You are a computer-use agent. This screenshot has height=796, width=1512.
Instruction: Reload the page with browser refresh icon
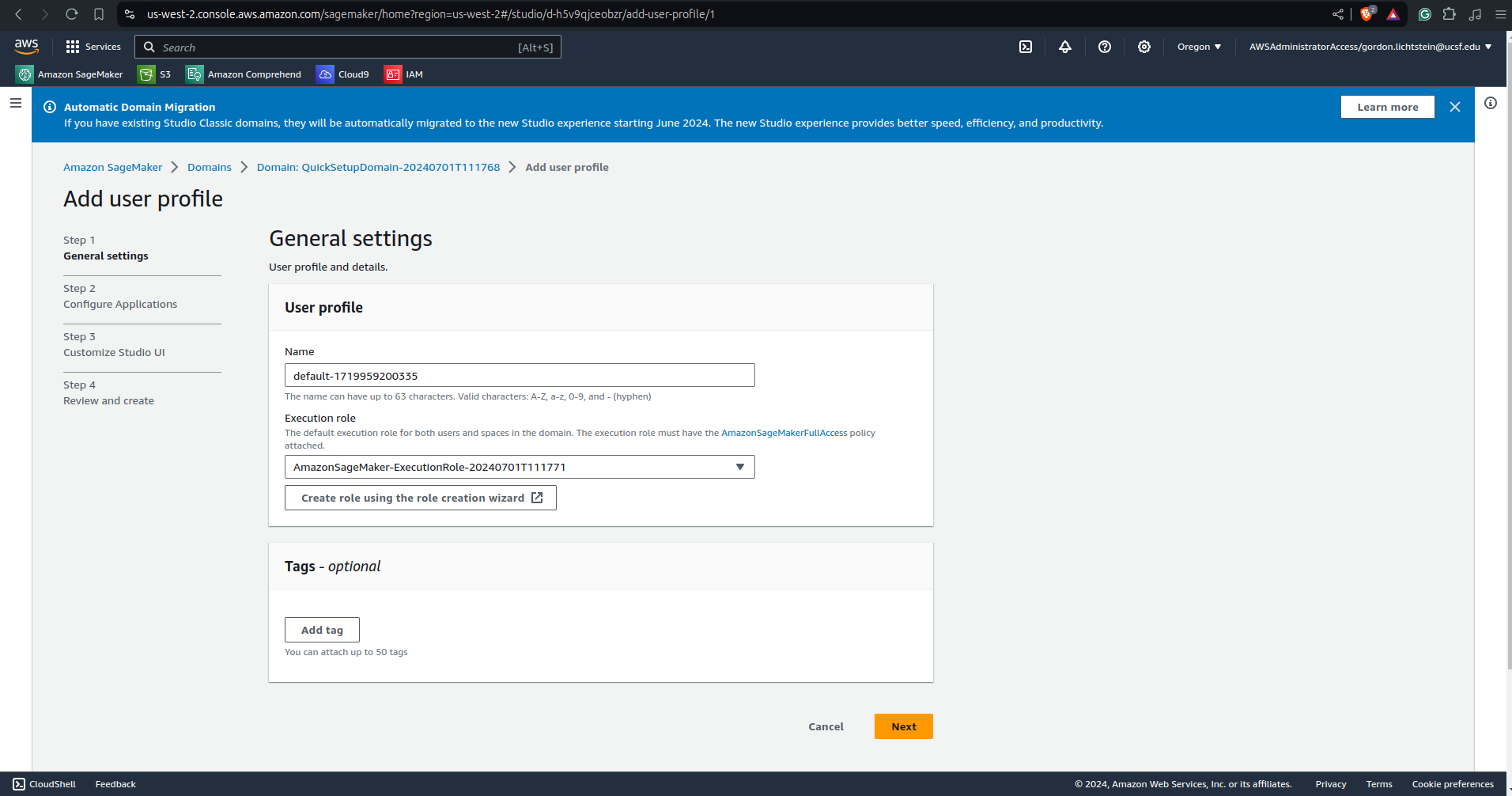click(x=71, y=14)
